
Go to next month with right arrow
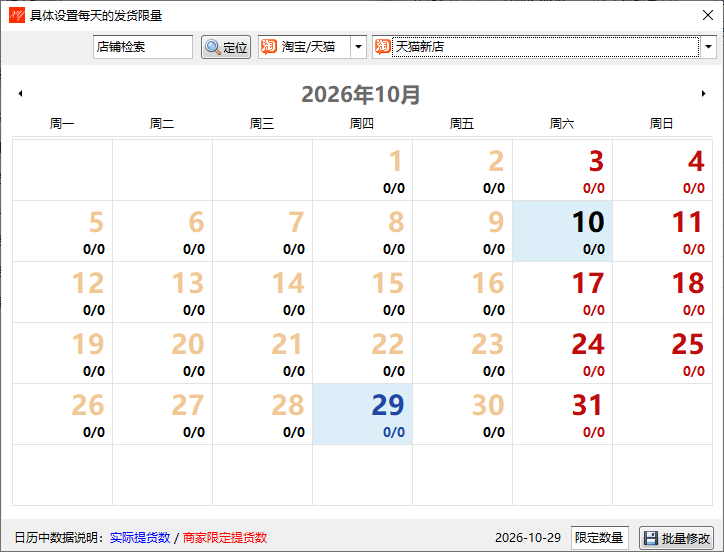pyautogui.click(x=704, y=94)
